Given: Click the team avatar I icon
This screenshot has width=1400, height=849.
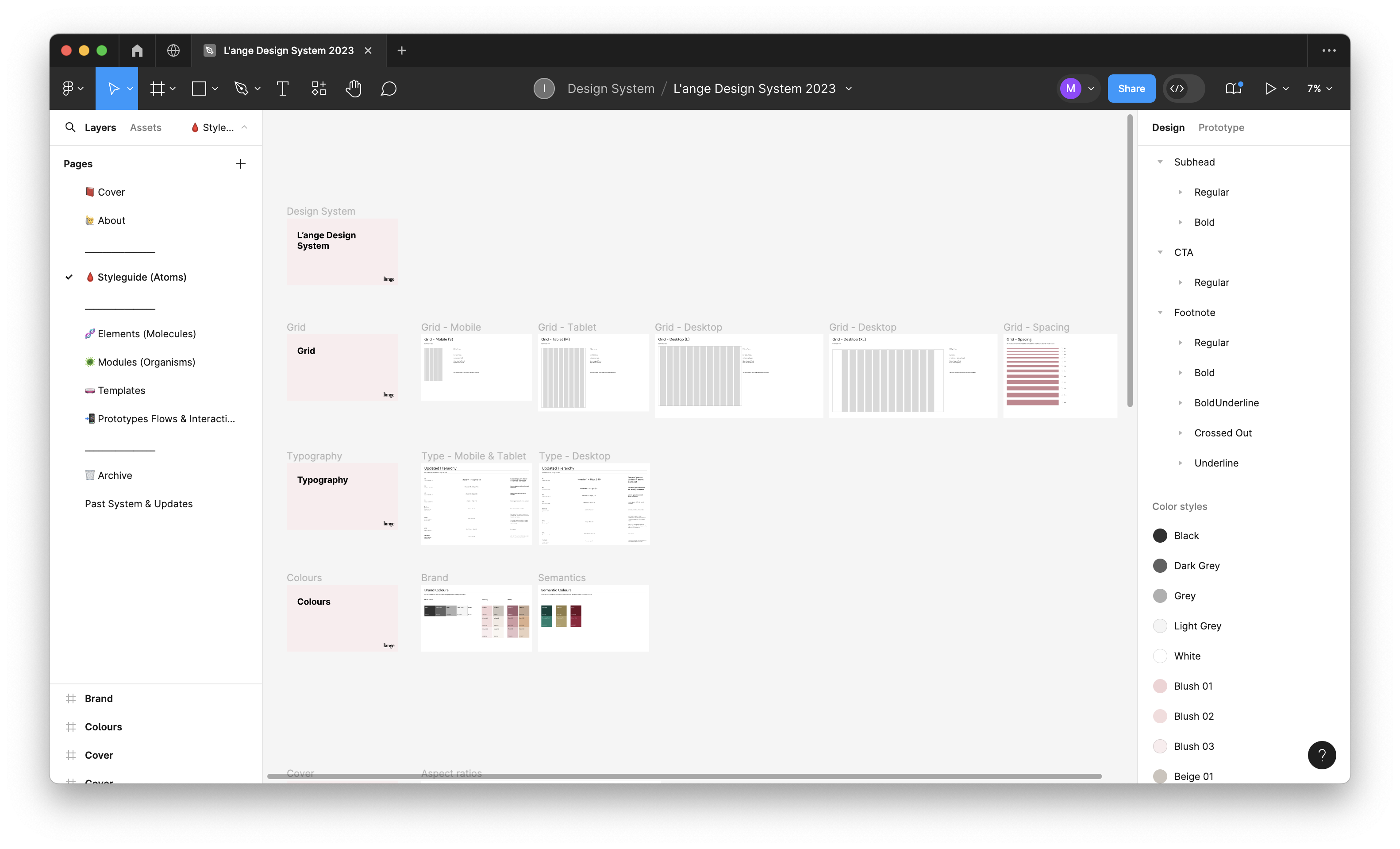Looking at the screenshot, I should [544, 89].
